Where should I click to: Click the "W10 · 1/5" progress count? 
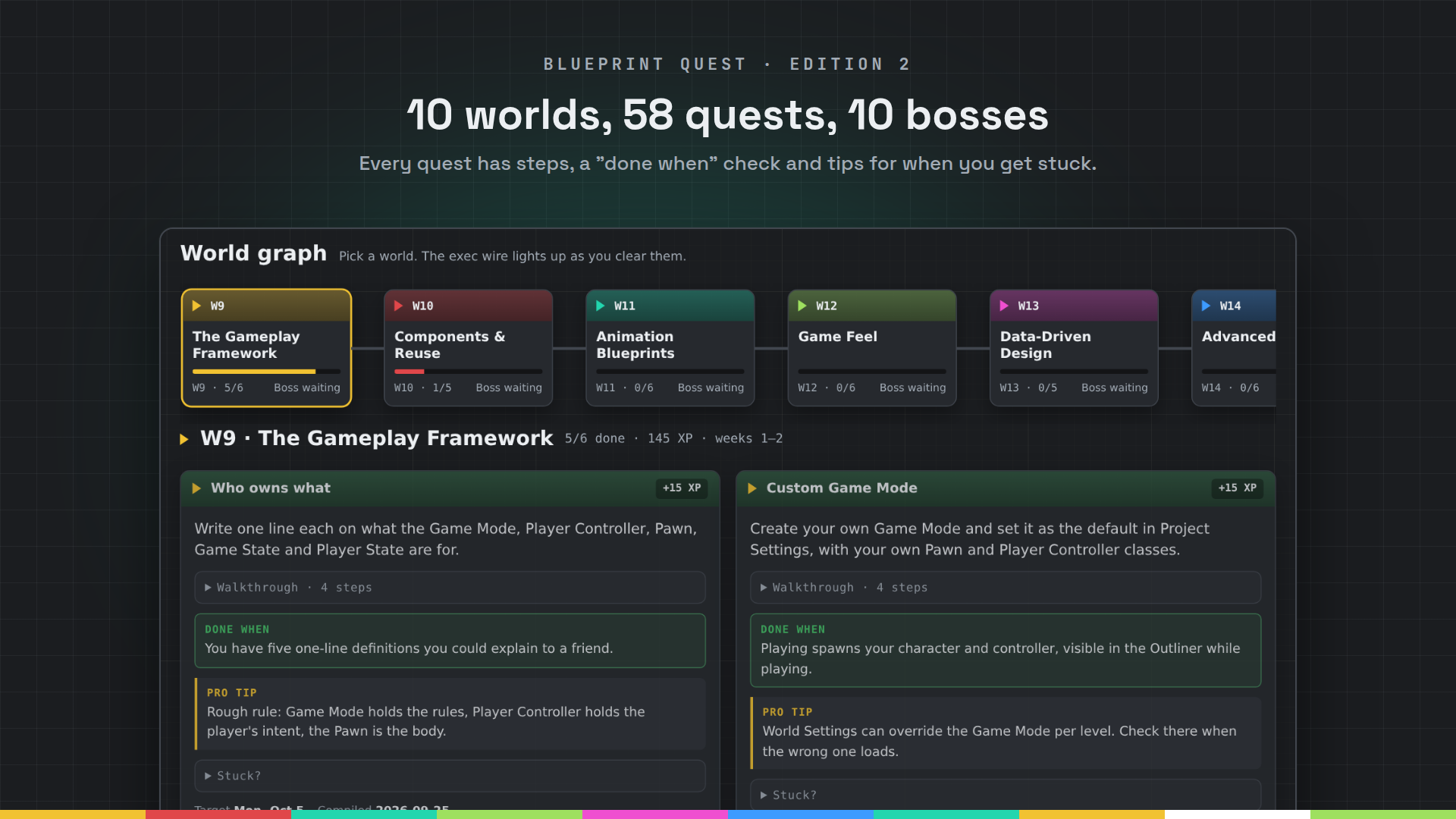tap(422, 388)
